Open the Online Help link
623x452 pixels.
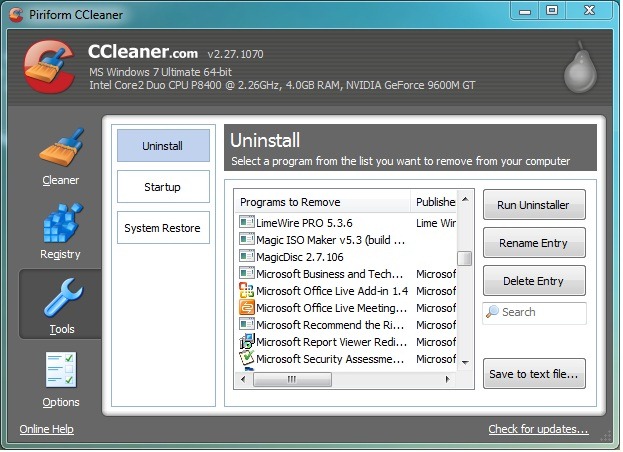[x=46, y=429]
